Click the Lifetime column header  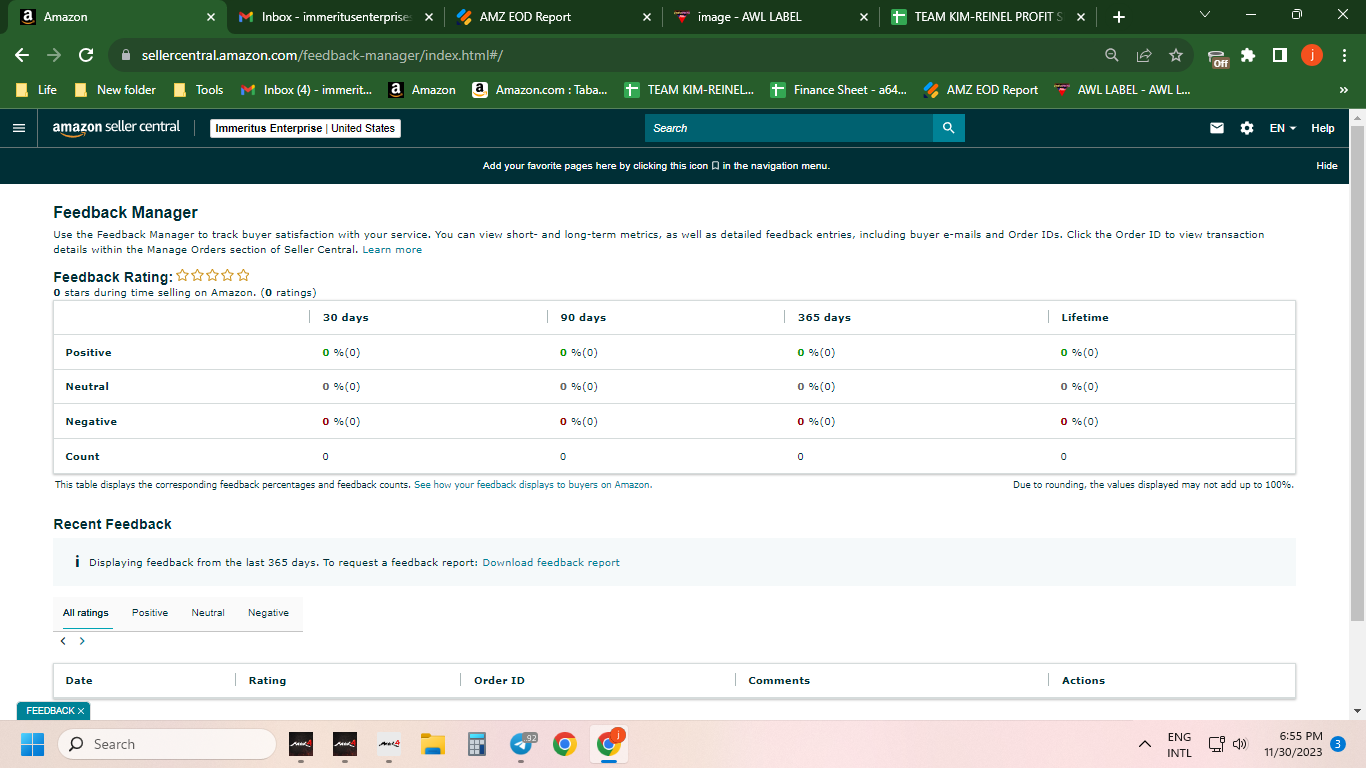1085,318
